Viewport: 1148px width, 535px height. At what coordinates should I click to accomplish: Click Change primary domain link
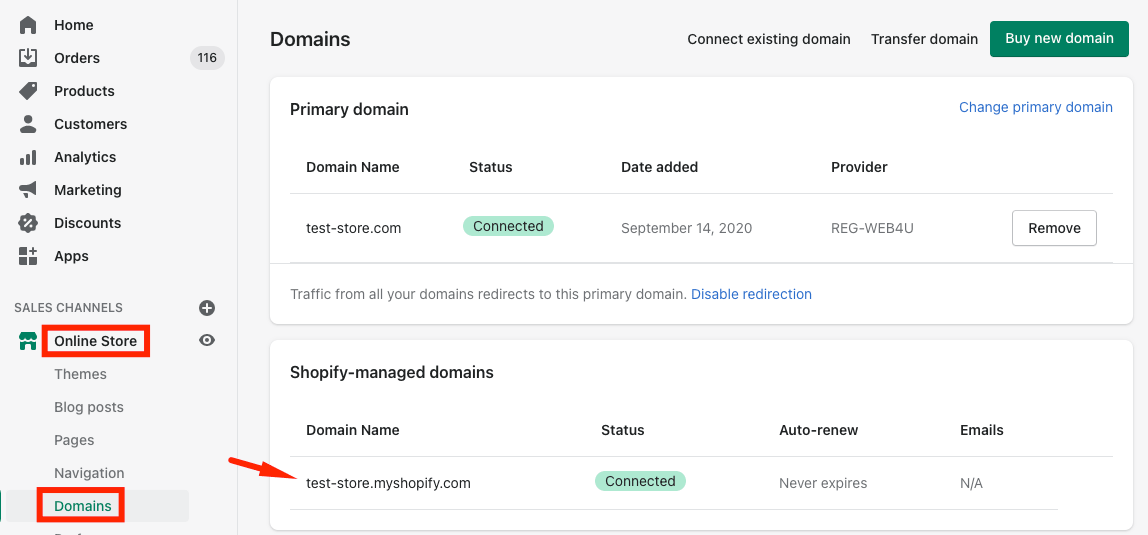click(1035, 107)
